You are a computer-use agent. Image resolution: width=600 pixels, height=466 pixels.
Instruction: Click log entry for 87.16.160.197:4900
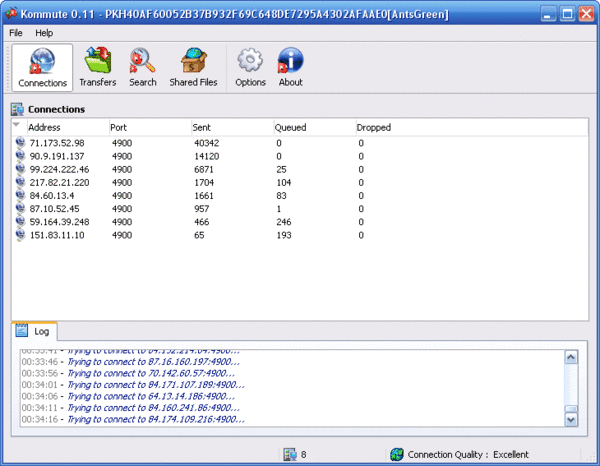[130, 362]
